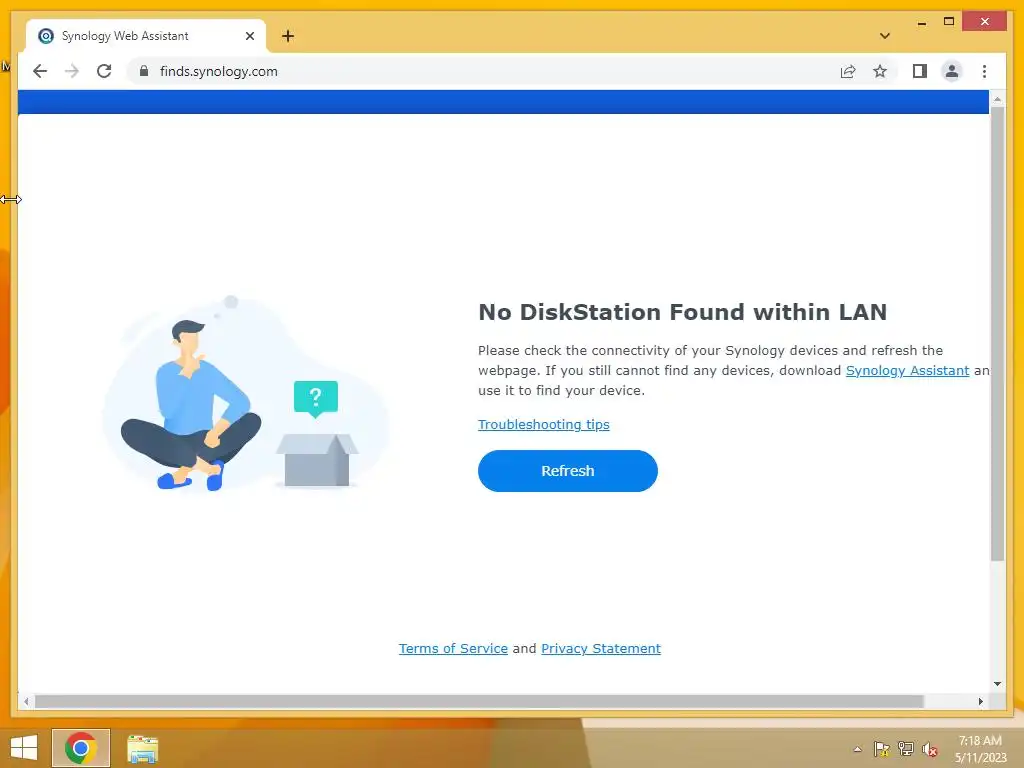The width and height of the screenshot is (1024, 768).
Task: Click the scroll left arrow
Action: [26, 701]
